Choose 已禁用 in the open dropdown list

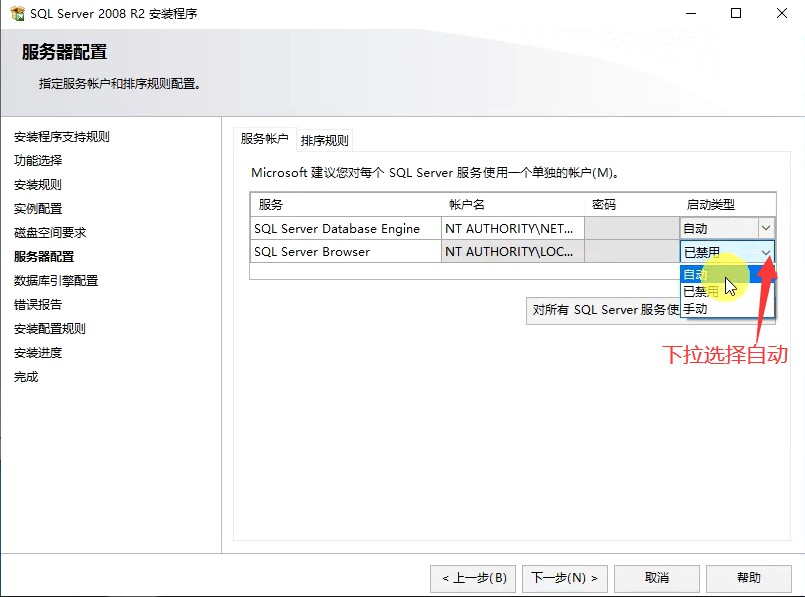click(727, 292)
